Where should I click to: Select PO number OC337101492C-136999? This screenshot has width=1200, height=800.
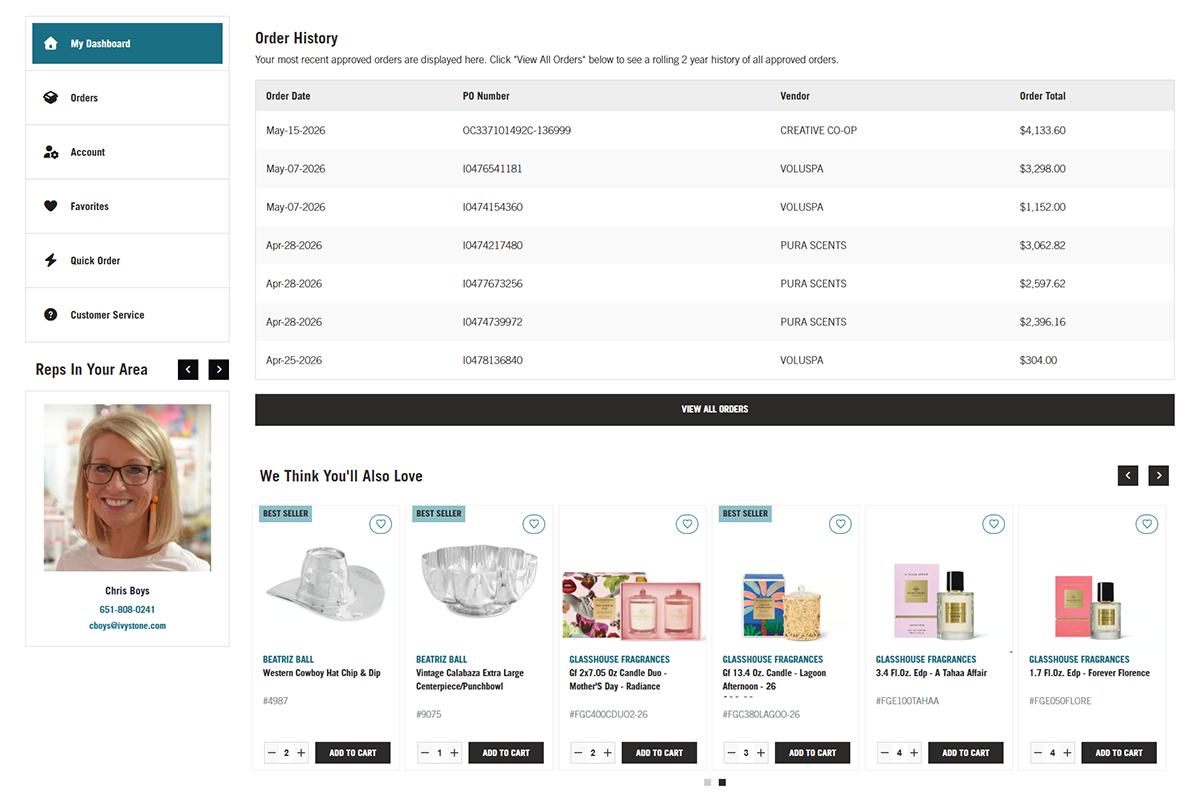[517, 131]
